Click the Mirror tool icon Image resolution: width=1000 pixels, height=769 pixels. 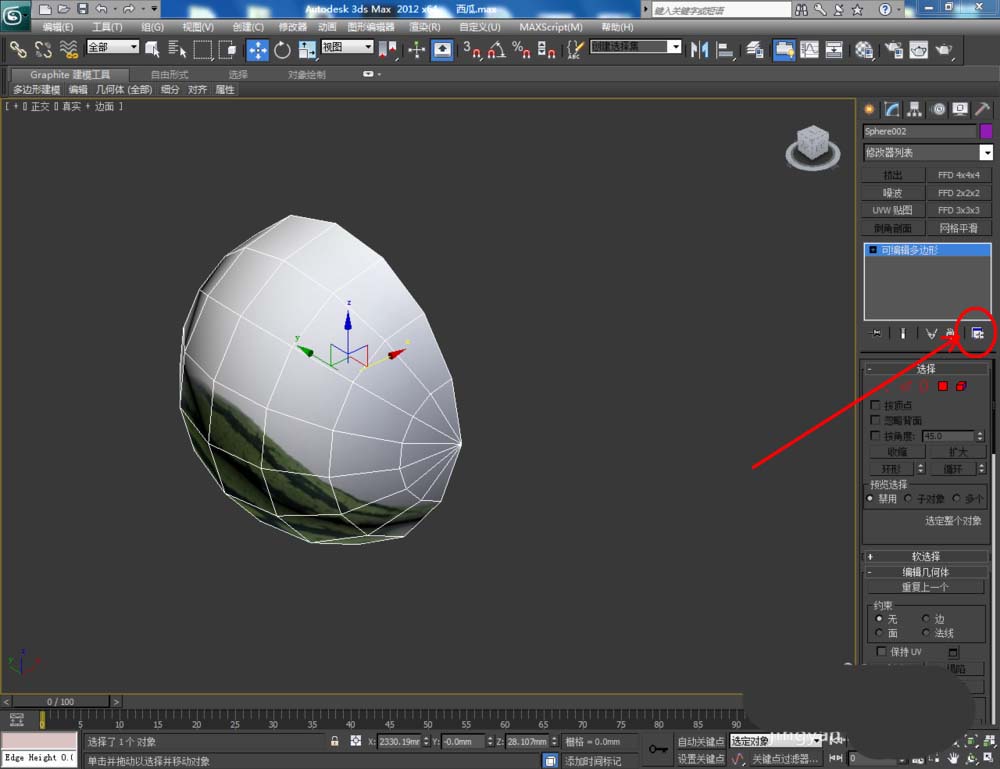click(699, 50)
